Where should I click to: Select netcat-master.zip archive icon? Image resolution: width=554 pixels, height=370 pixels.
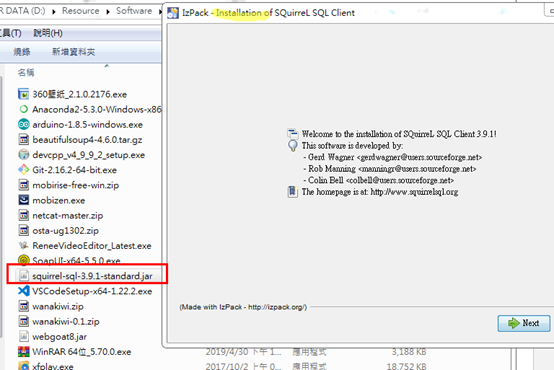tap(24, 215)
